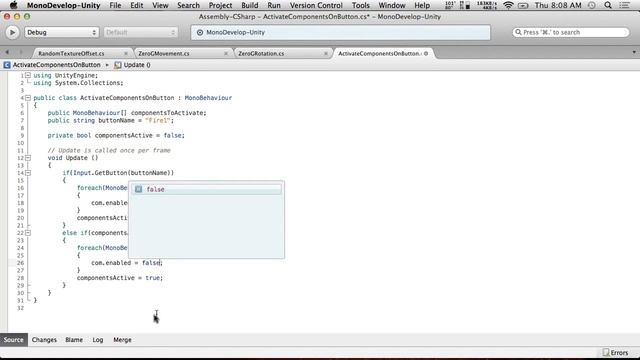
Task: Open the MonoDevelop-Unity app menu
Action: (63, 5)
